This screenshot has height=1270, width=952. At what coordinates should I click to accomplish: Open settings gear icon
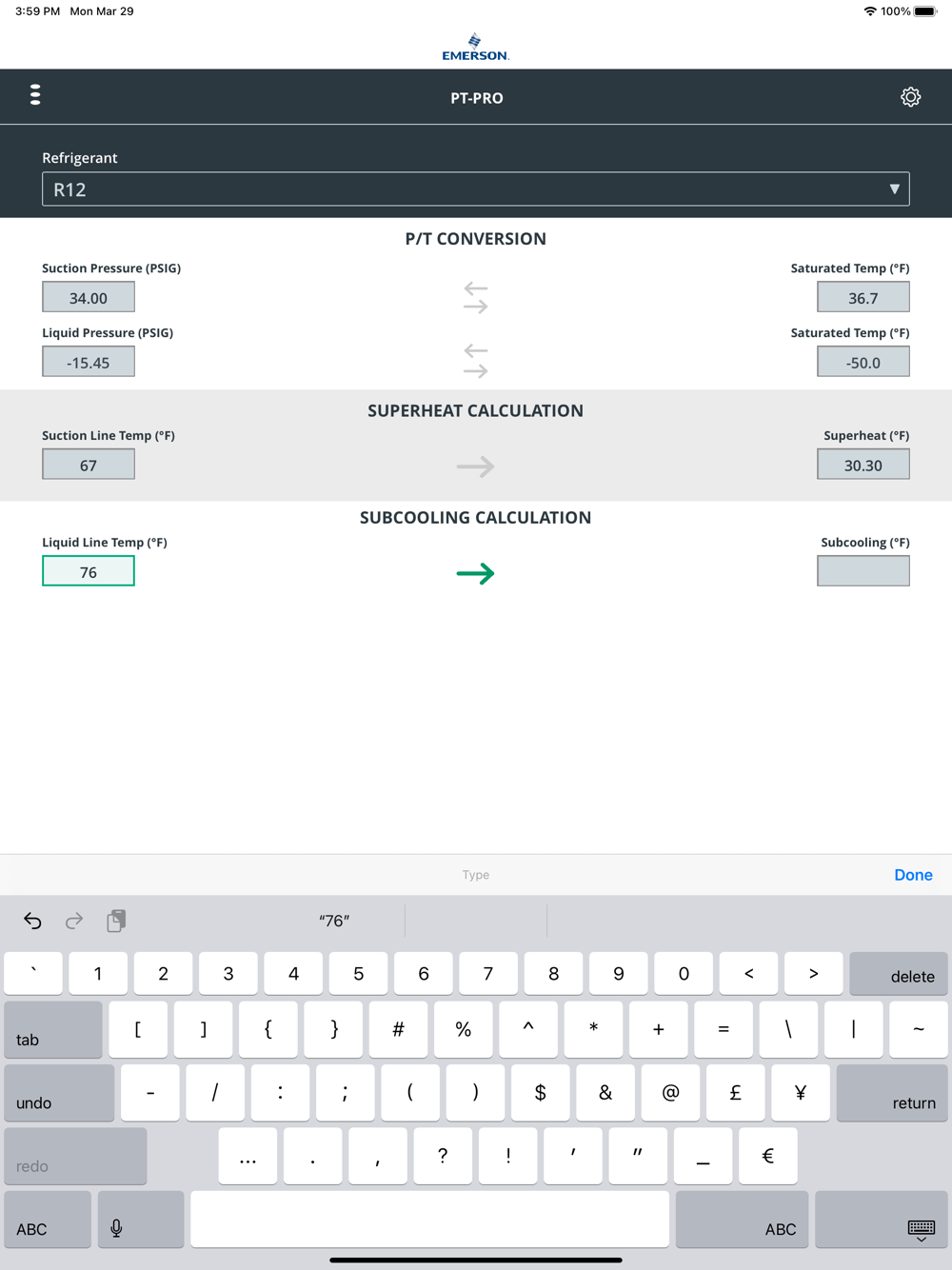910,97
